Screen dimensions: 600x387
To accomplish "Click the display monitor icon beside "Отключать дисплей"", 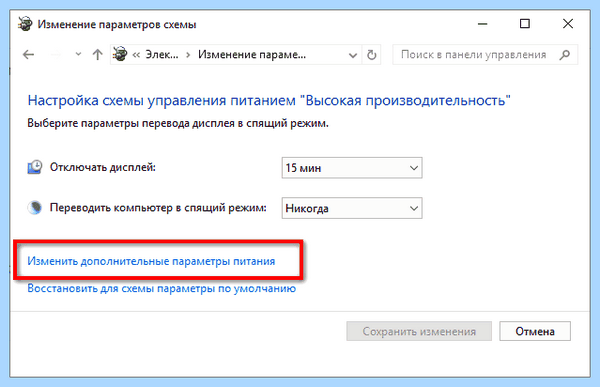I will [x=35, y=167].
